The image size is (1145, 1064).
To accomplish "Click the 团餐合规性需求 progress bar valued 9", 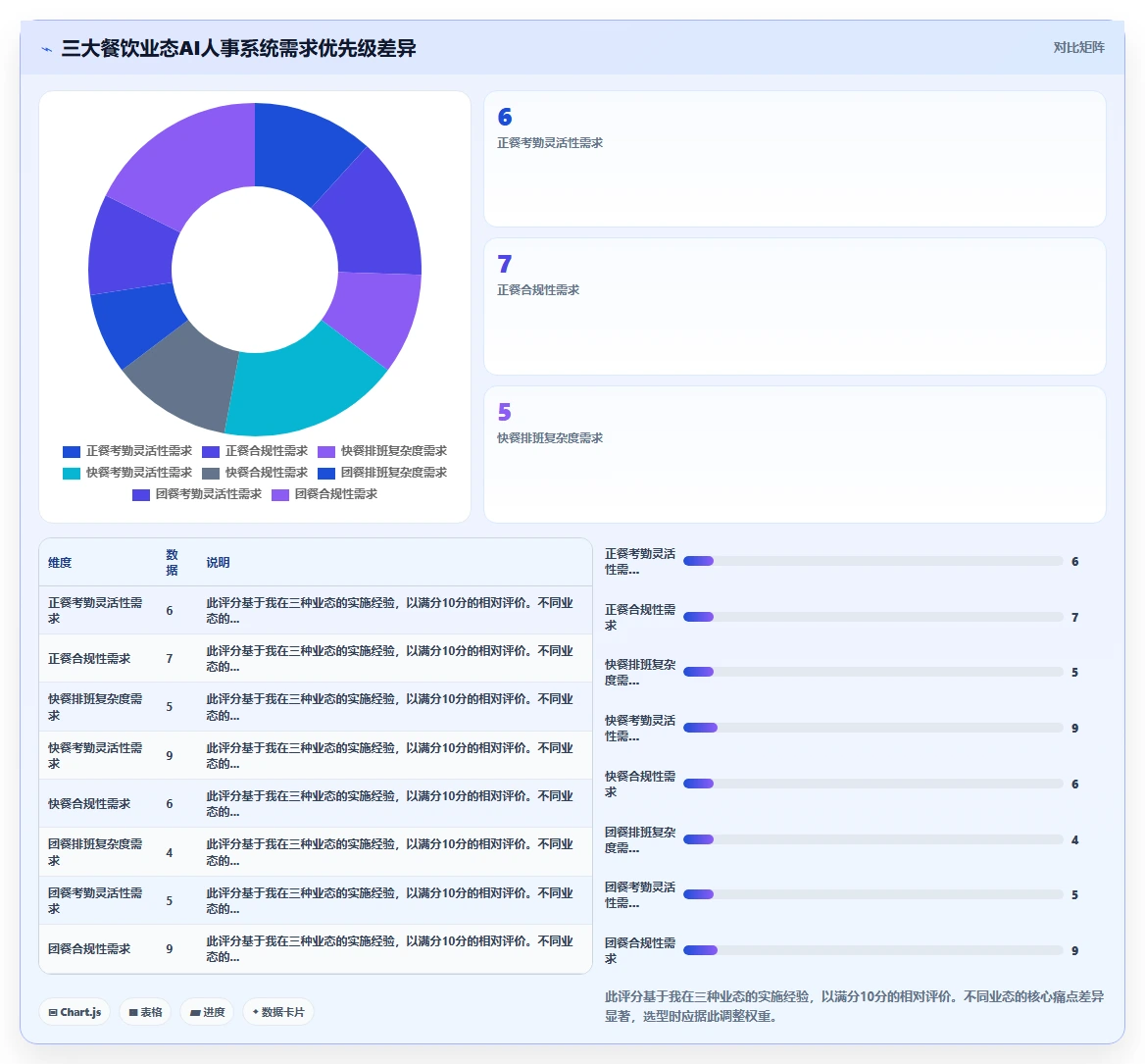I will [872, 950].
